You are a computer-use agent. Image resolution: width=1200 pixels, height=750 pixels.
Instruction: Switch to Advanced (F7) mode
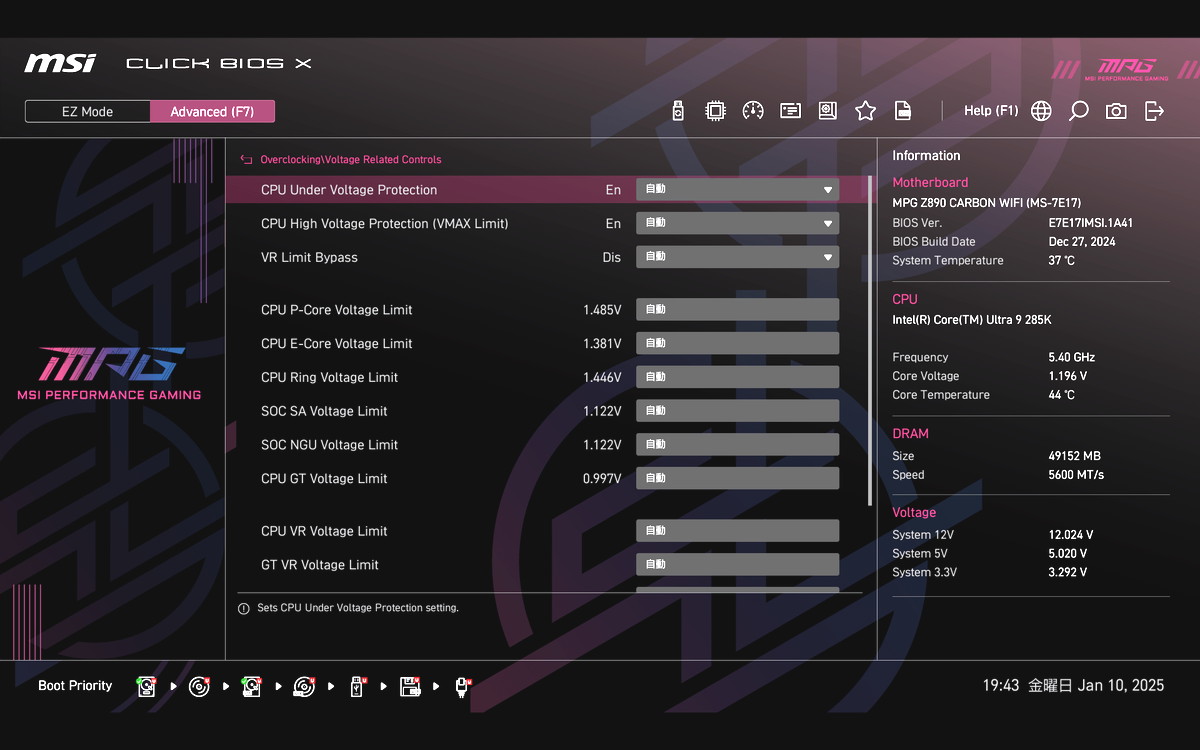212,112
